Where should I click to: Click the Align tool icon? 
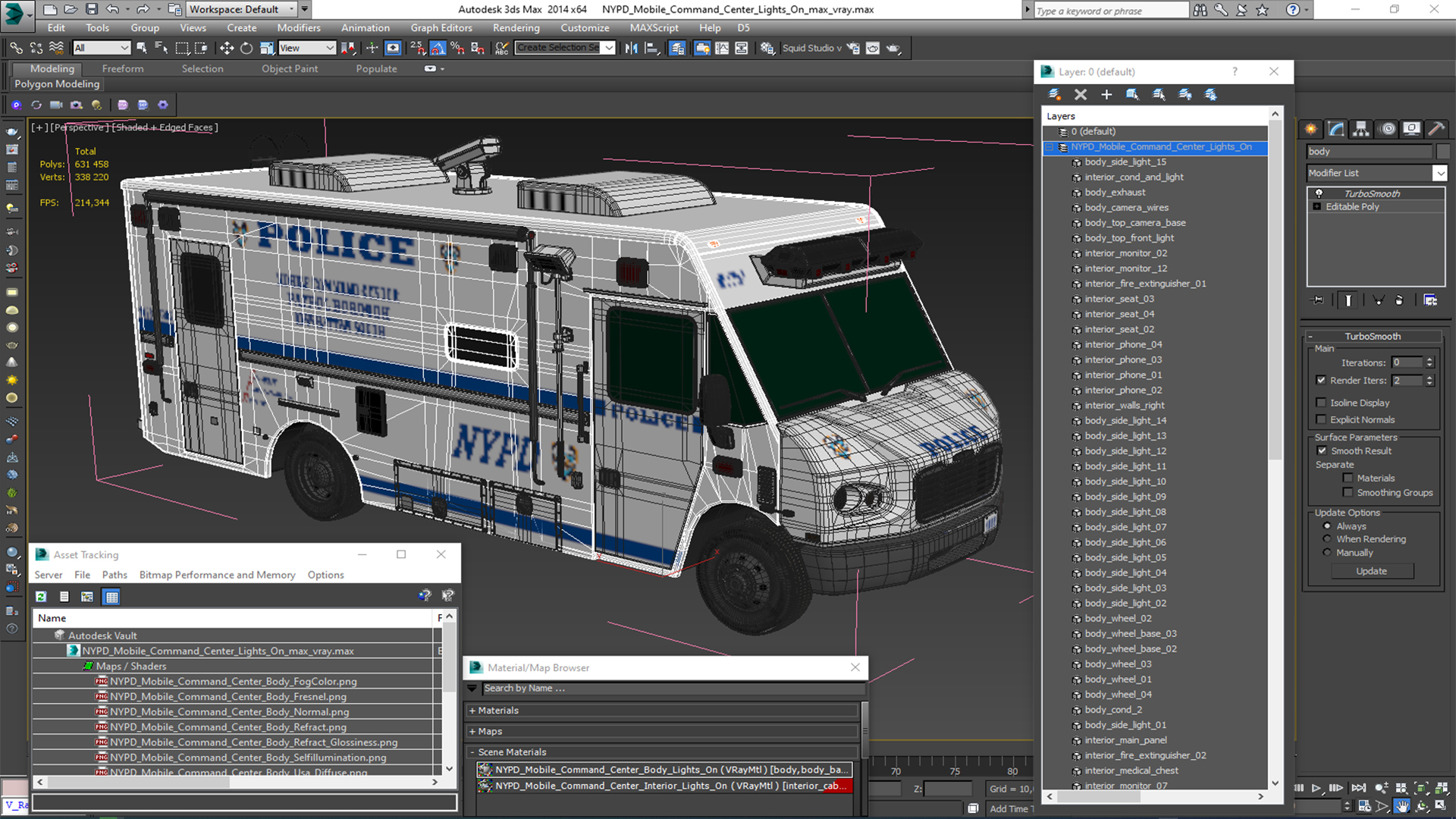[x=651, y=48]
